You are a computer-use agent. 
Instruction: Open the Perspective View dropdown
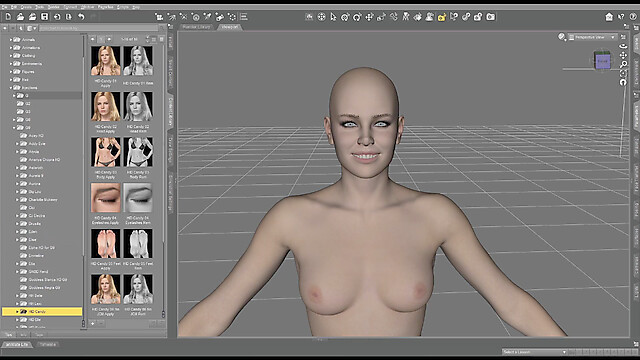593,37
